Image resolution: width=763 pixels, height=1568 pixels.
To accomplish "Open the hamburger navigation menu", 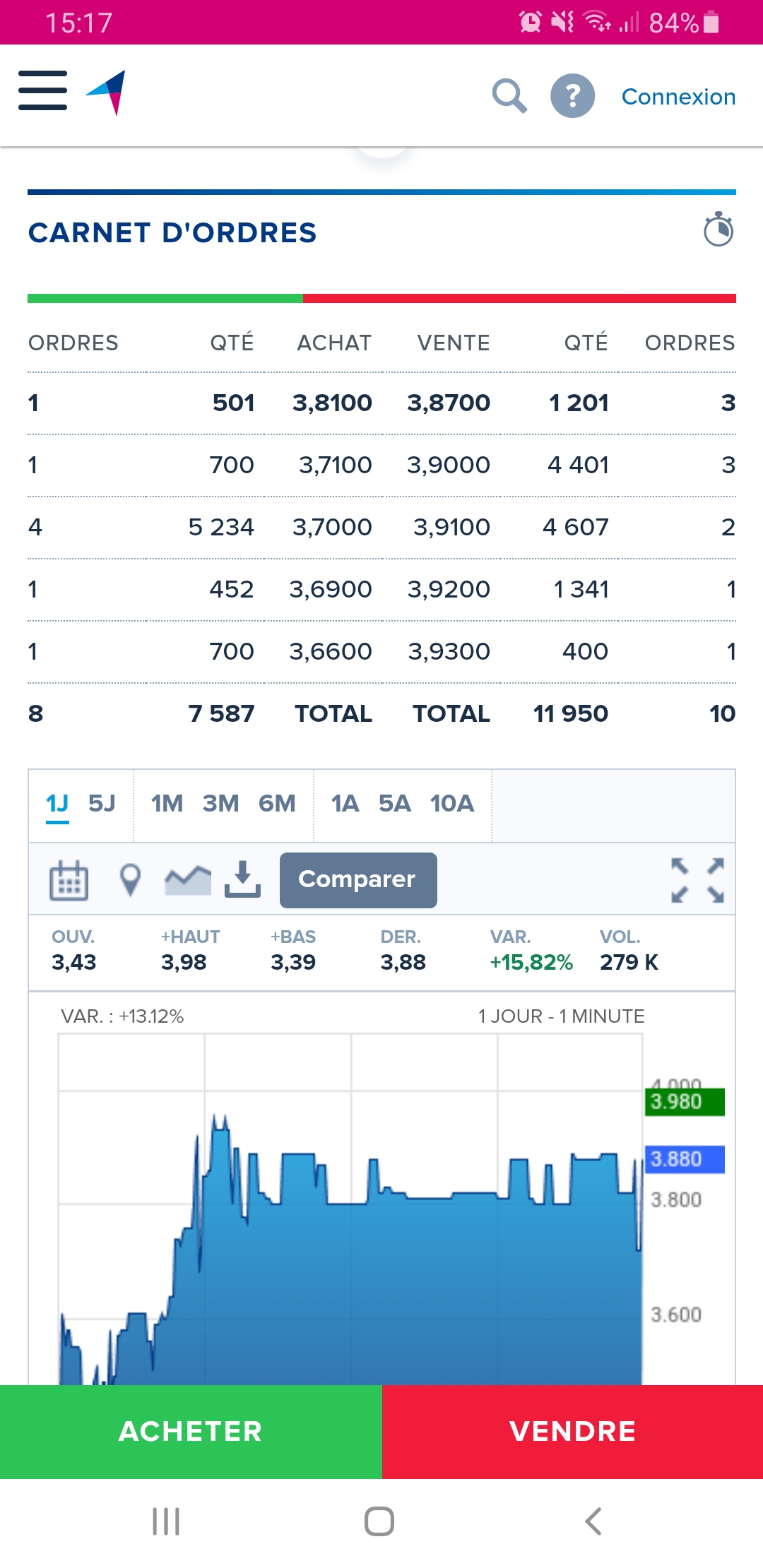I will point(42,90).
